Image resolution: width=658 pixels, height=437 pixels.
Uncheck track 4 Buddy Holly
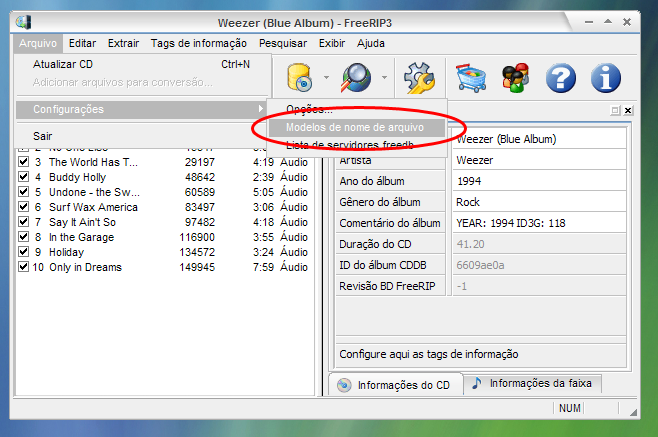coord(24,177)
